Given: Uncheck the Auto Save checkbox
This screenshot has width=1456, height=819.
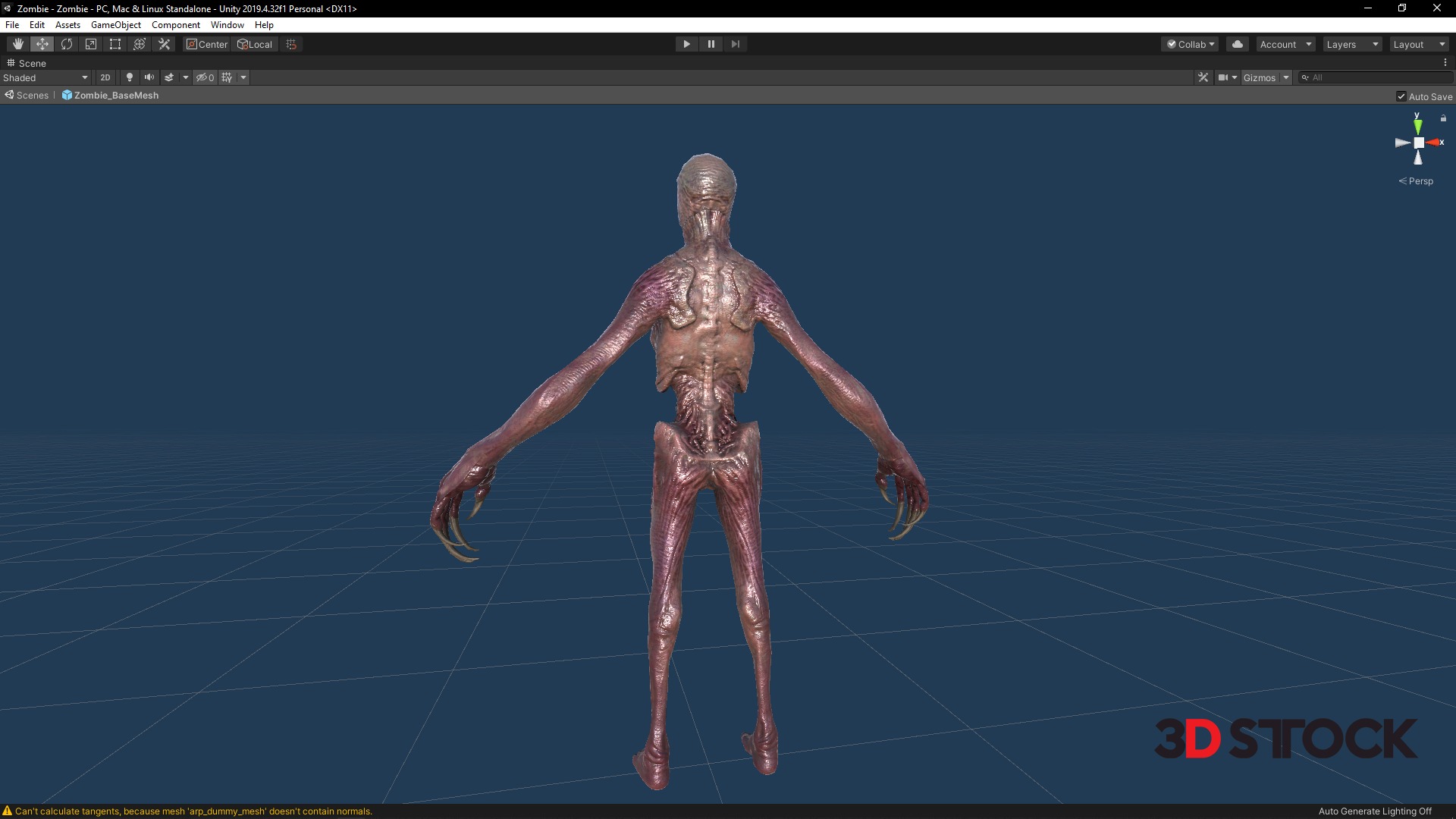Looking at the screenshot, I should [1401, 96].
